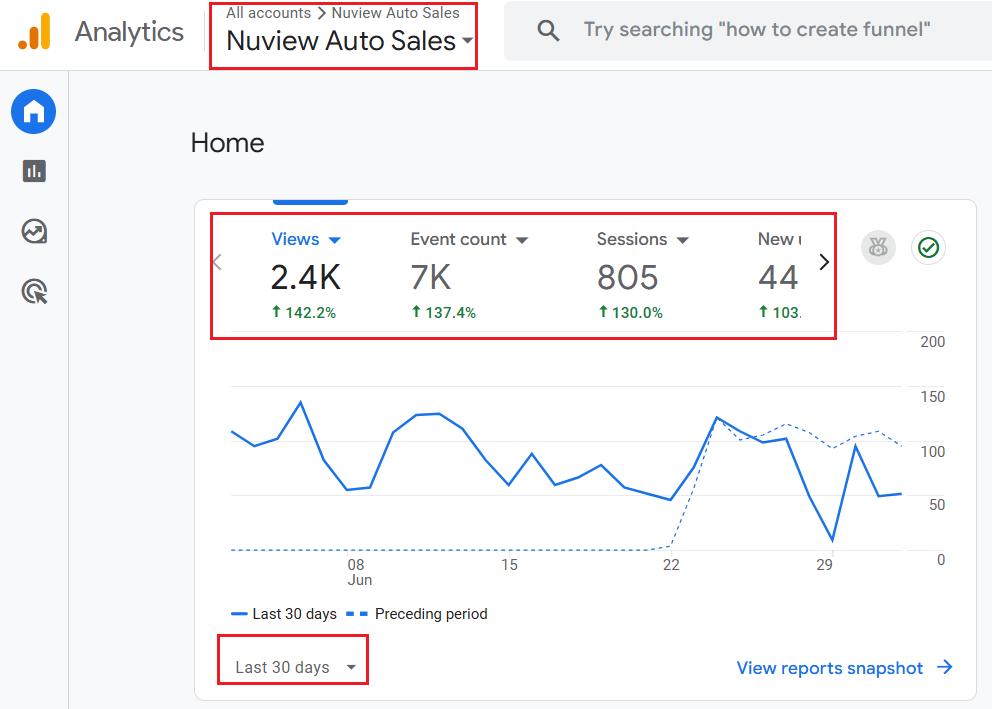Screen dimensions: 992x709
Task: Click the Google Analytics logo
Action: [33, 32]
